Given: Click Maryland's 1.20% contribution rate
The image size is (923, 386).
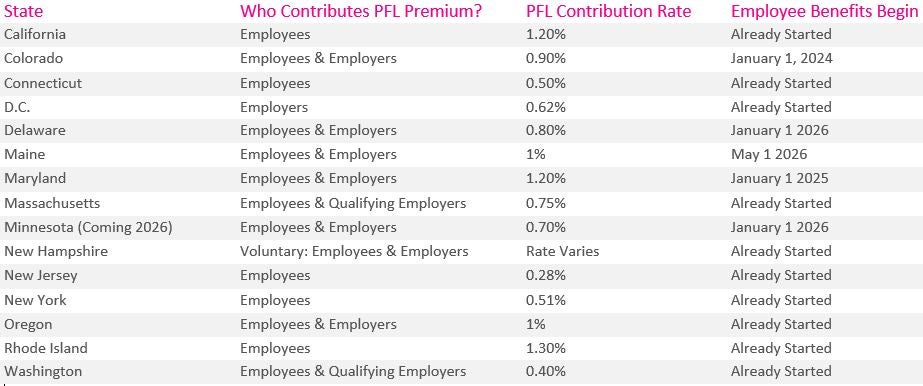Looking at the screenshot, I should 546,178.
